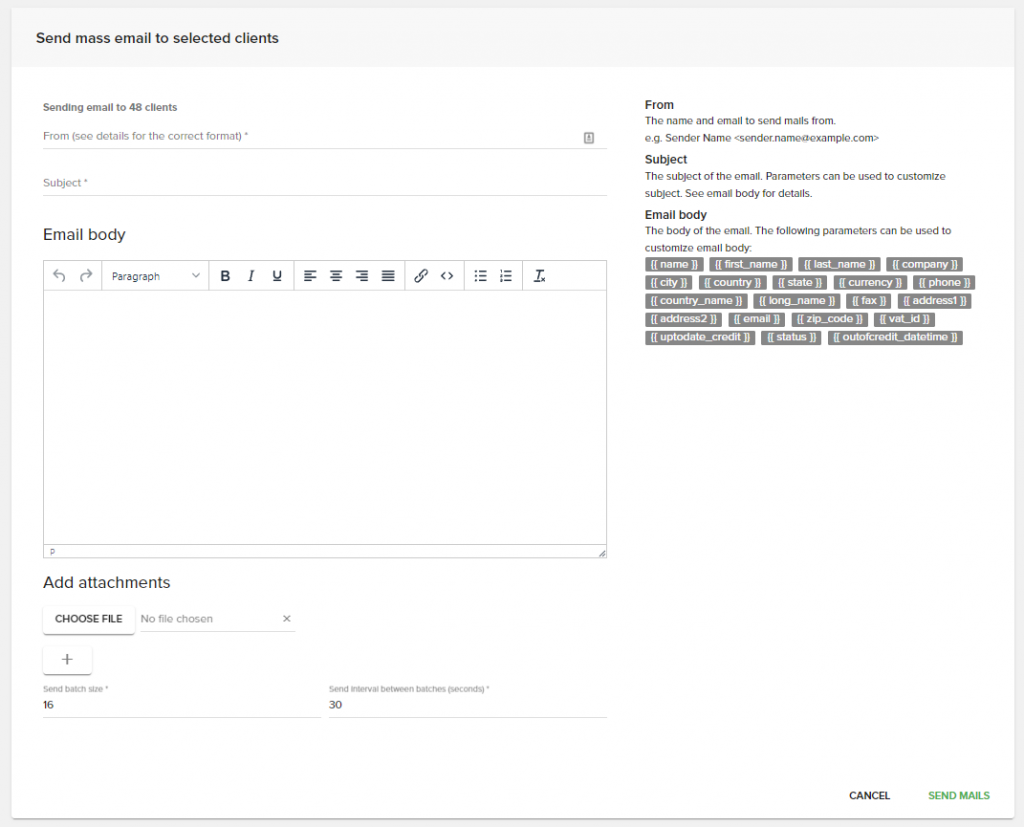
Task: Open the Paragraph format dropdown
Action: click(155, 276)
